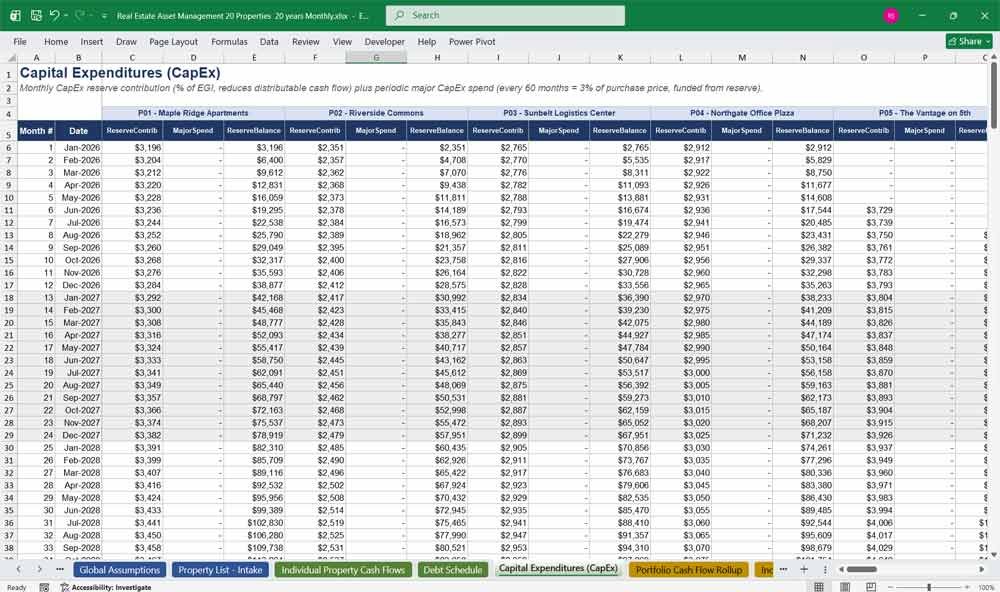Viewport: 1000px width, 592px height.
Task: Open the Home ribbon tab
Action: coord(56,41)
